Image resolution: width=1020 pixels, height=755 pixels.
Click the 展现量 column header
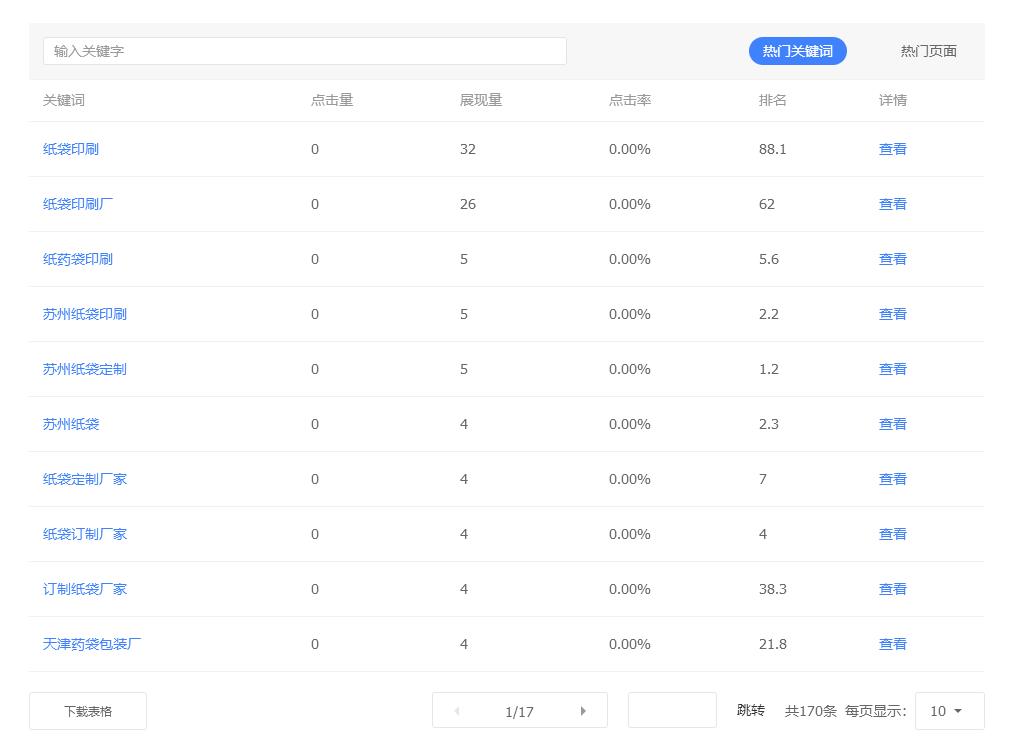coord(481,100)
